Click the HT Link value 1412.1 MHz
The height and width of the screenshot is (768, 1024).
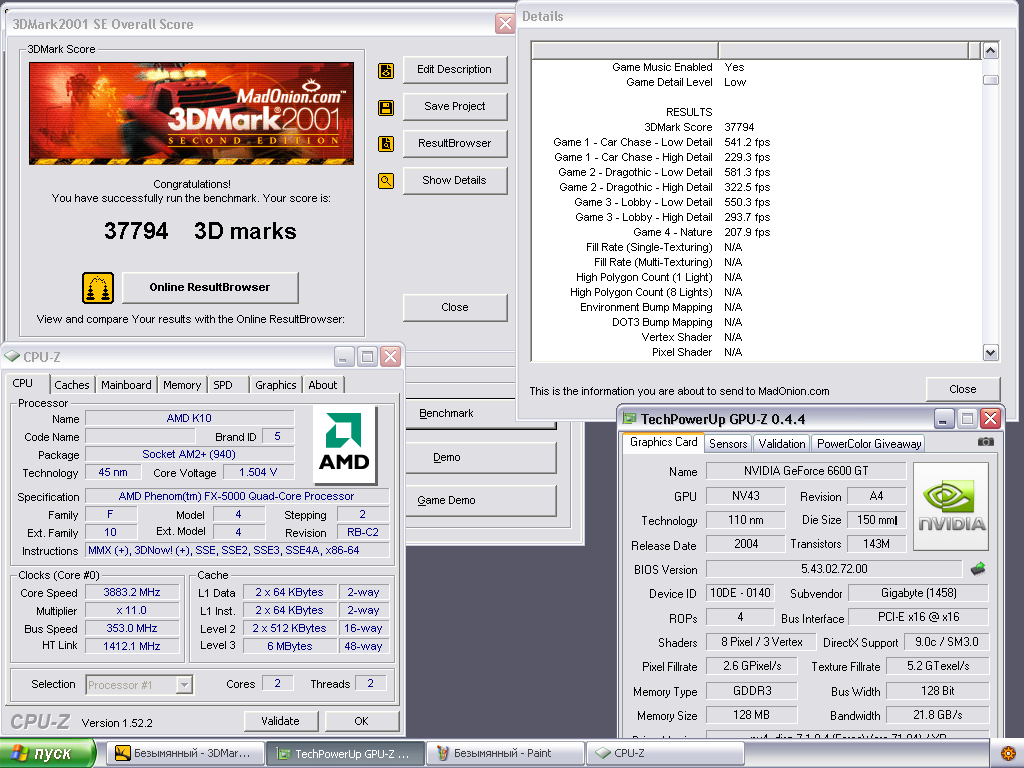pyautogui.click(x=132, y=646)
